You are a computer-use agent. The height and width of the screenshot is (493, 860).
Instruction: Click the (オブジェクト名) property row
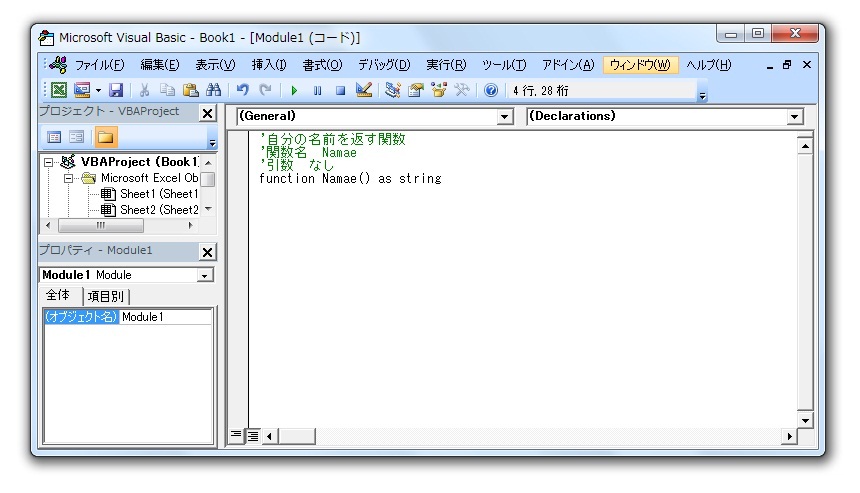click(x=81, y=317)
